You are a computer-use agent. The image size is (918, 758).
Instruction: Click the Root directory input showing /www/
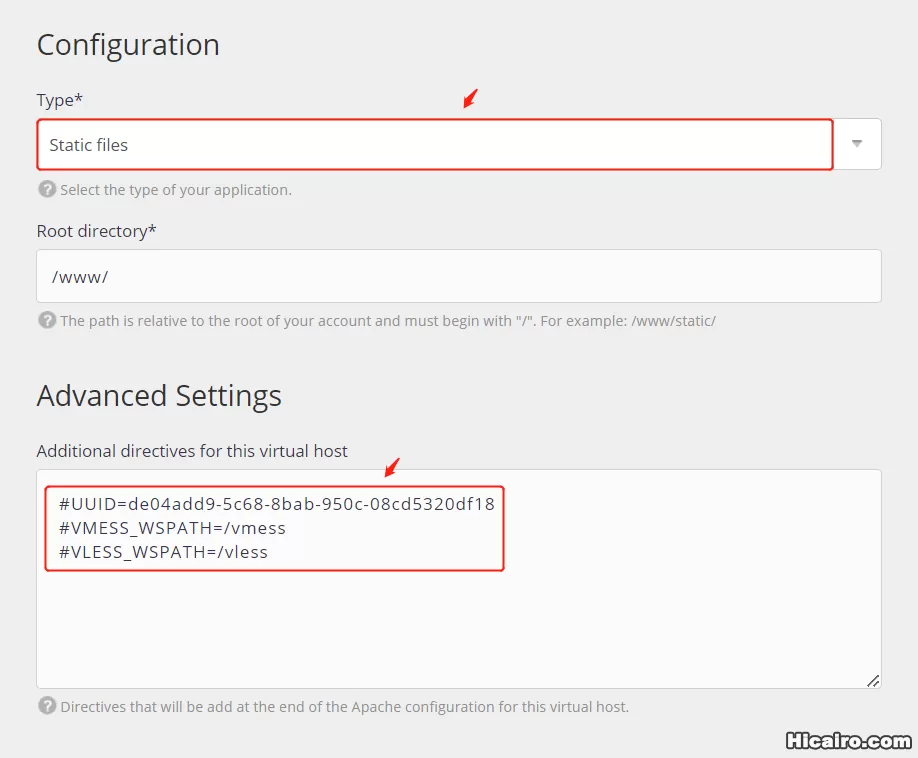point(459,276)
